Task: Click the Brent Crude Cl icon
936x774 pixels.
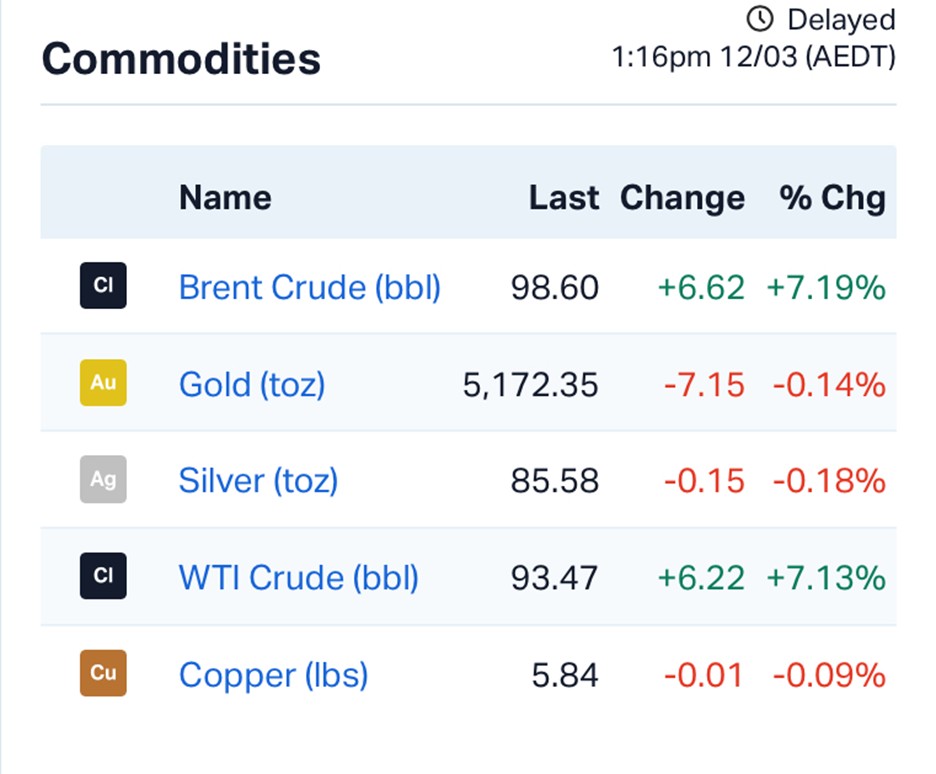Action: coord(103,285)
